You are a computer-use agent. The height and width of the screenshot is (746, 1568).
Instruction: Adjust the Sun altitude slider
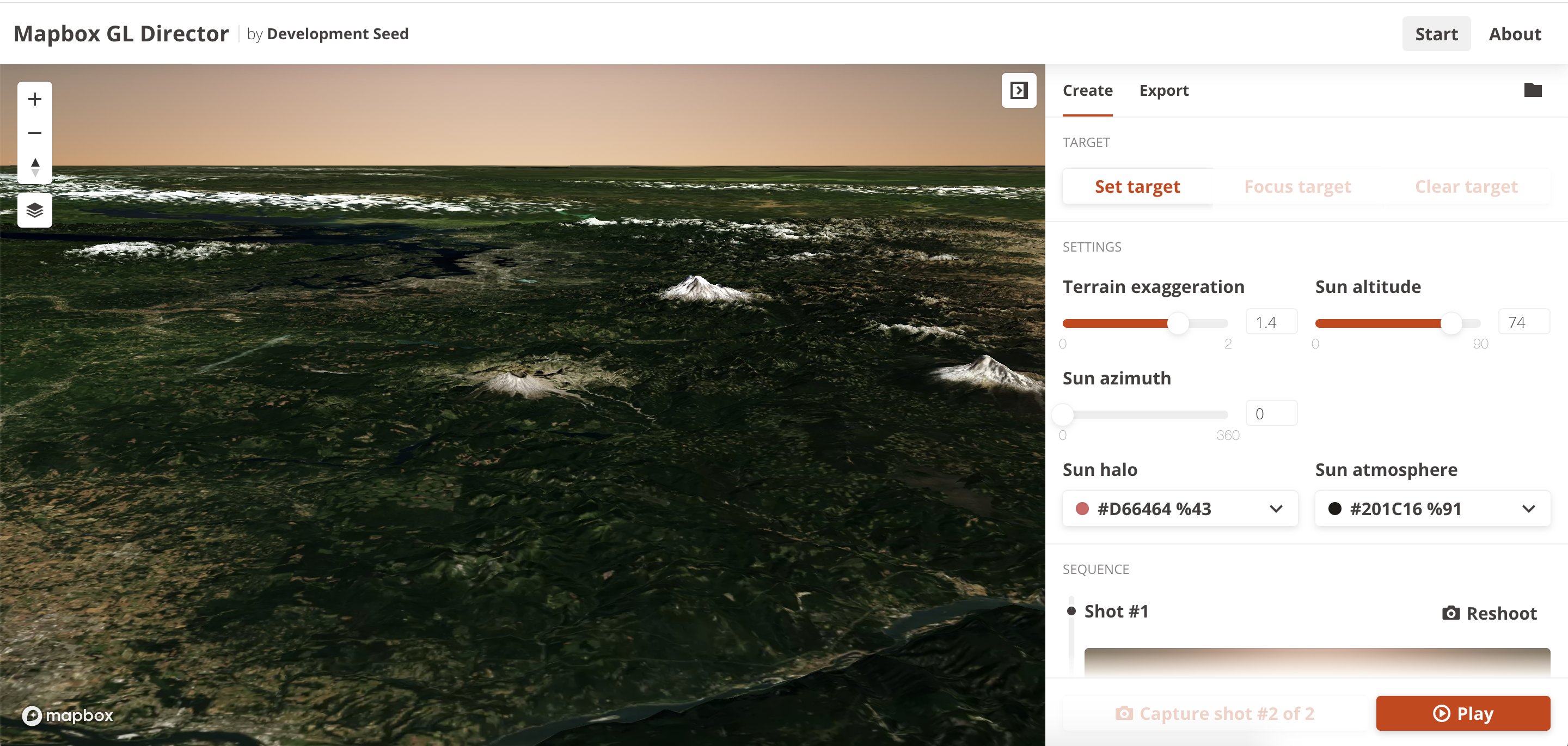pos(1451,323)
